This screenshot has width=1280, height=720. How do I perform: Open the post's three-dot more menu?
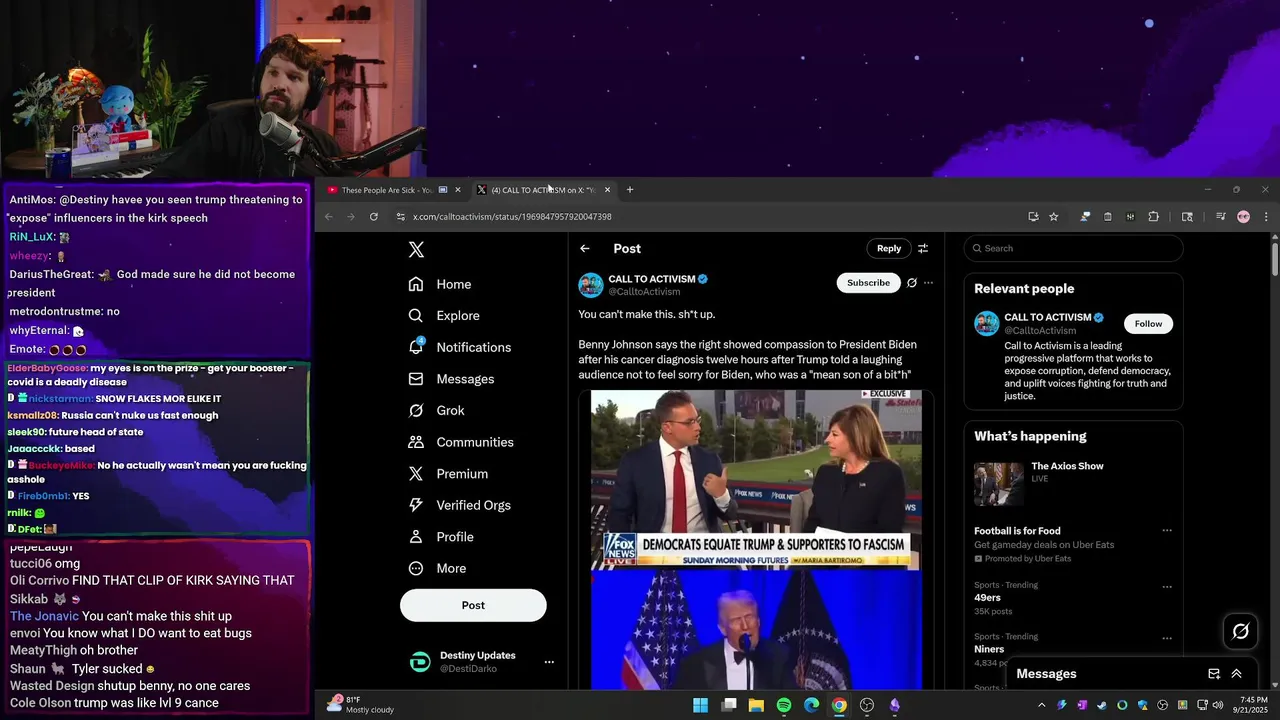click(928, 283)
